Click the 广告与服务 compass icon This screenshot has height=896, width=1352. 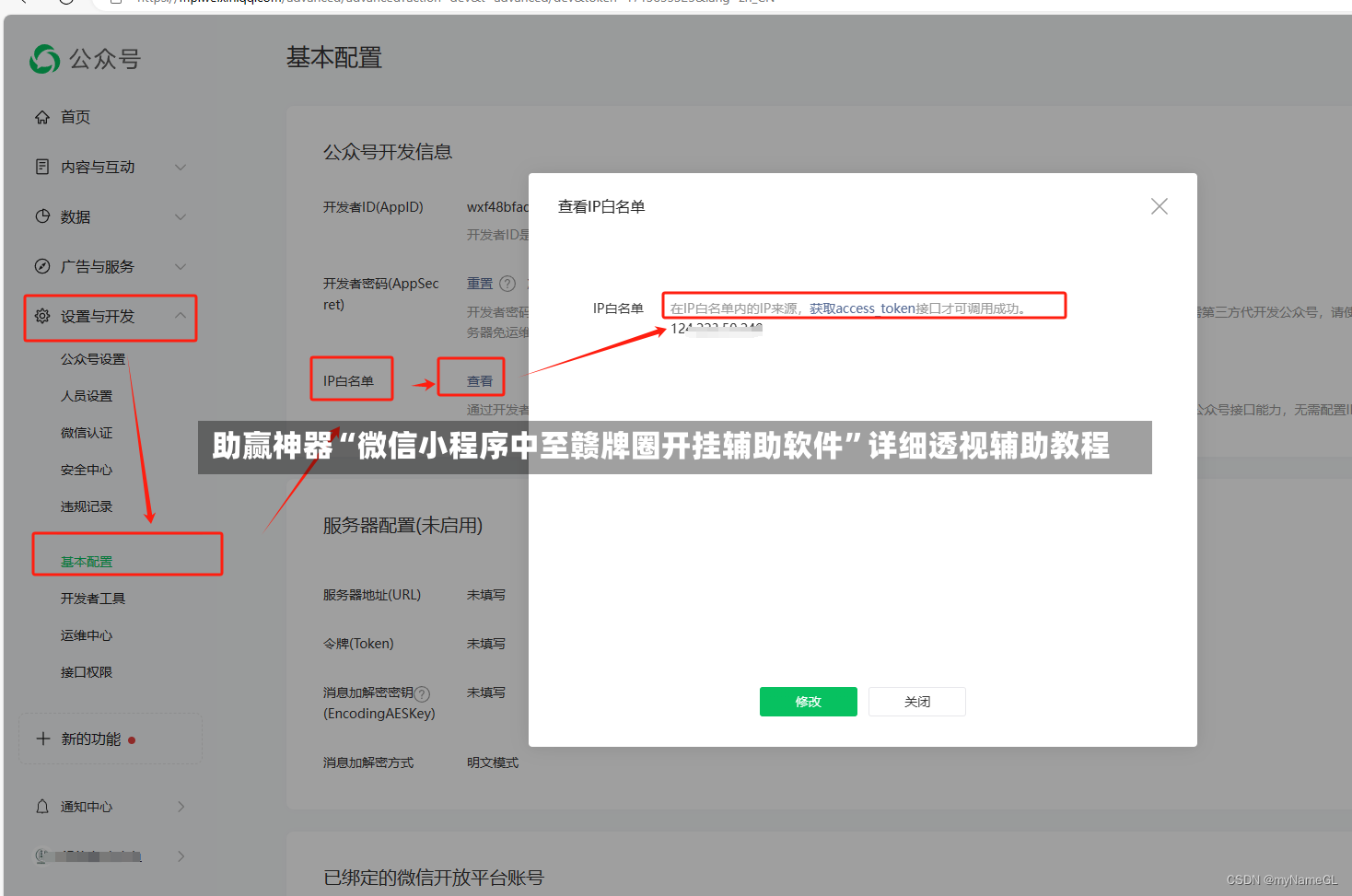(42, 266)
